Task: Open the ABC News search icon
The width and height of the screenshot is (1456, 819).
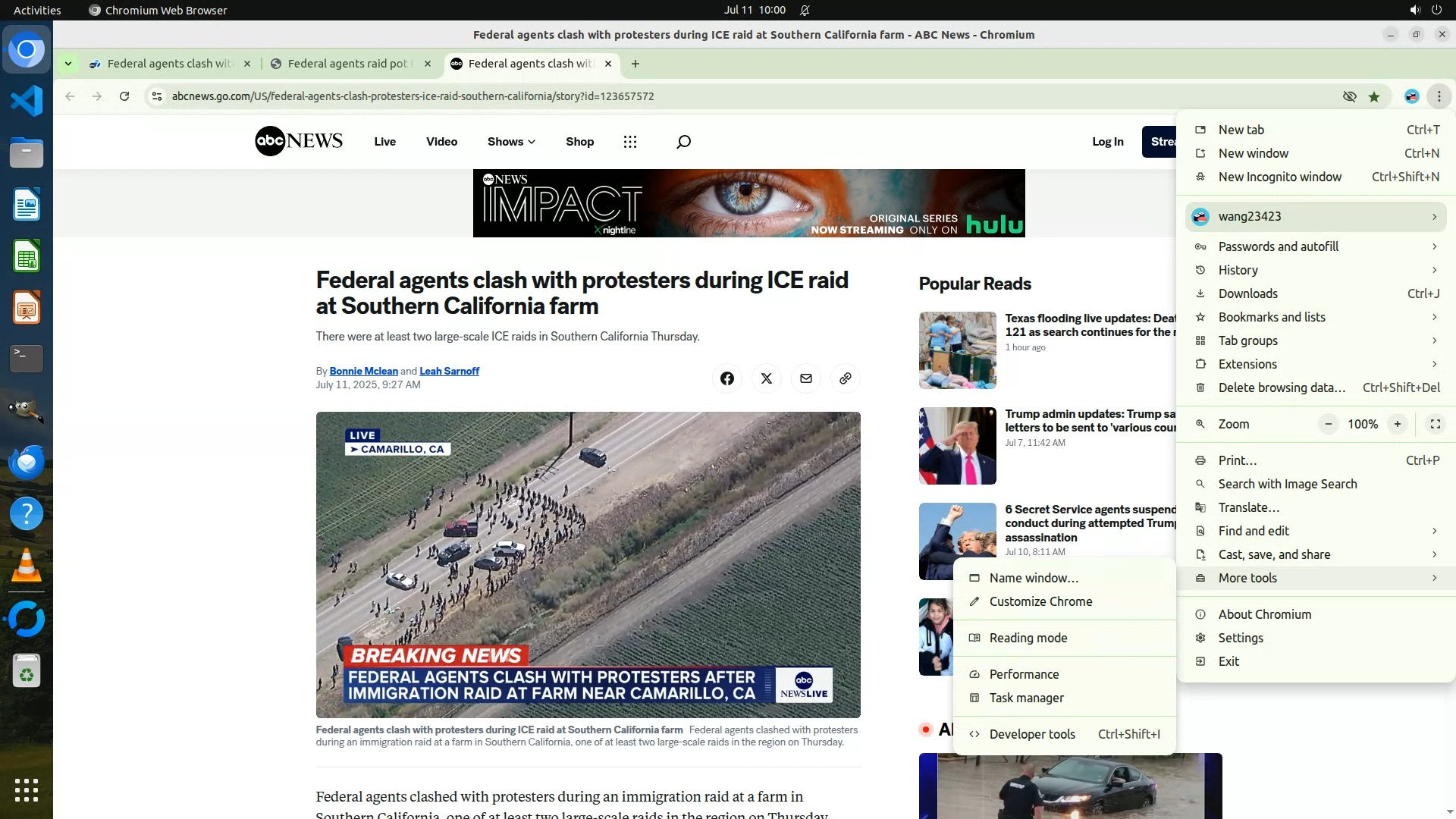Action: [x=683, y=142]
